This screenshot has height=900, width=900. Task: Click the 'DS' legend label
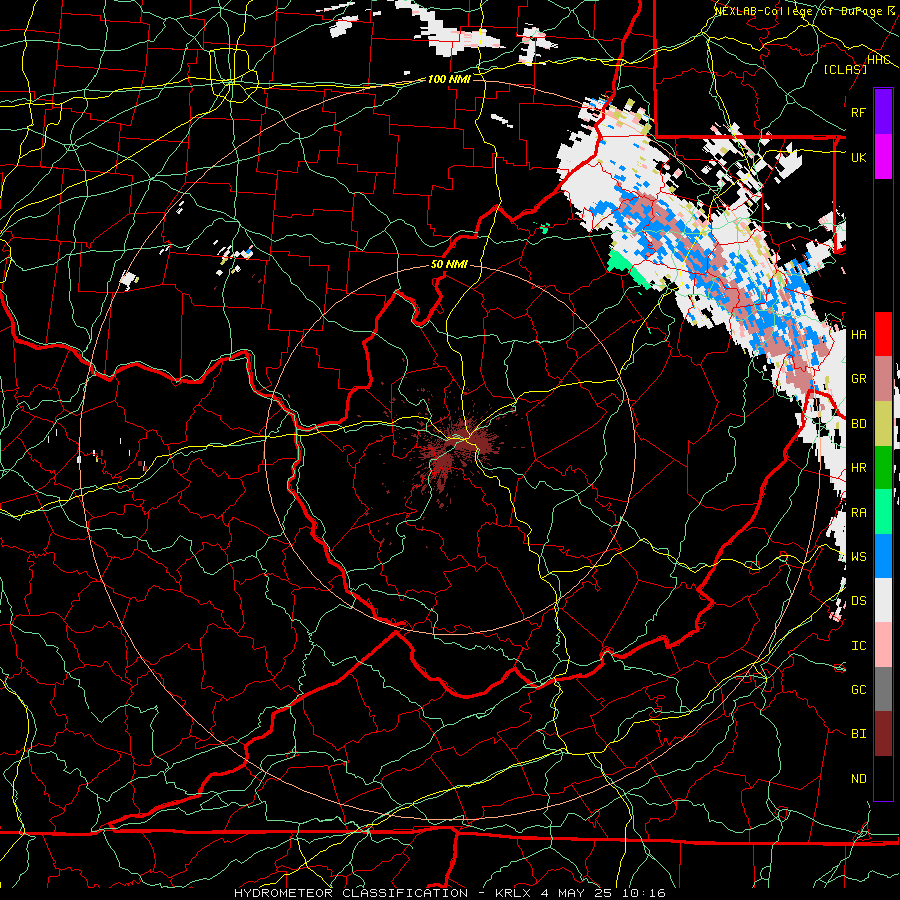(859, 601)
